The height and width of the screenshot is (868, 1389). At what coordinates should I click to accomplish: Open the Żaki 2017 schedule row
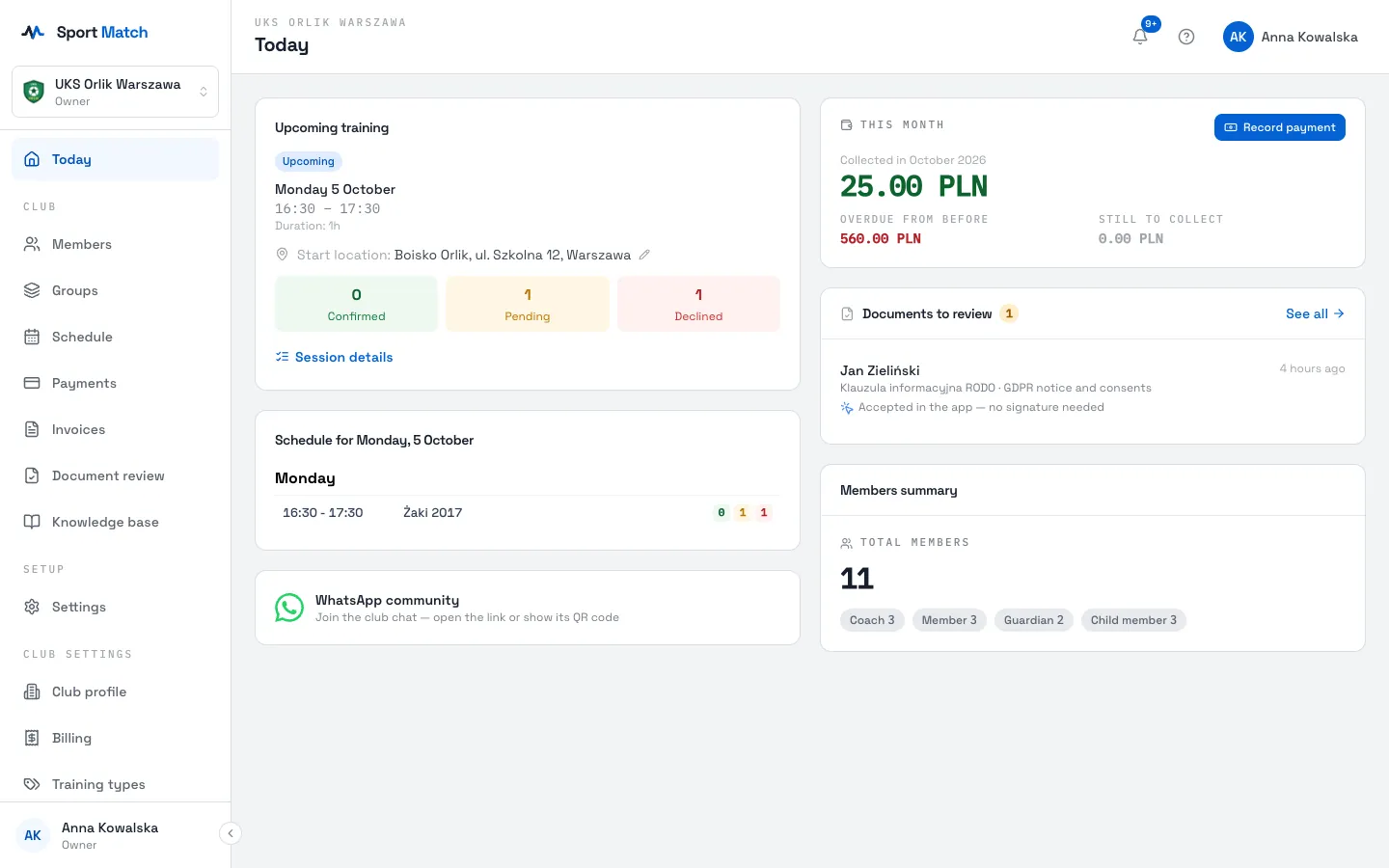click(528, 512)
